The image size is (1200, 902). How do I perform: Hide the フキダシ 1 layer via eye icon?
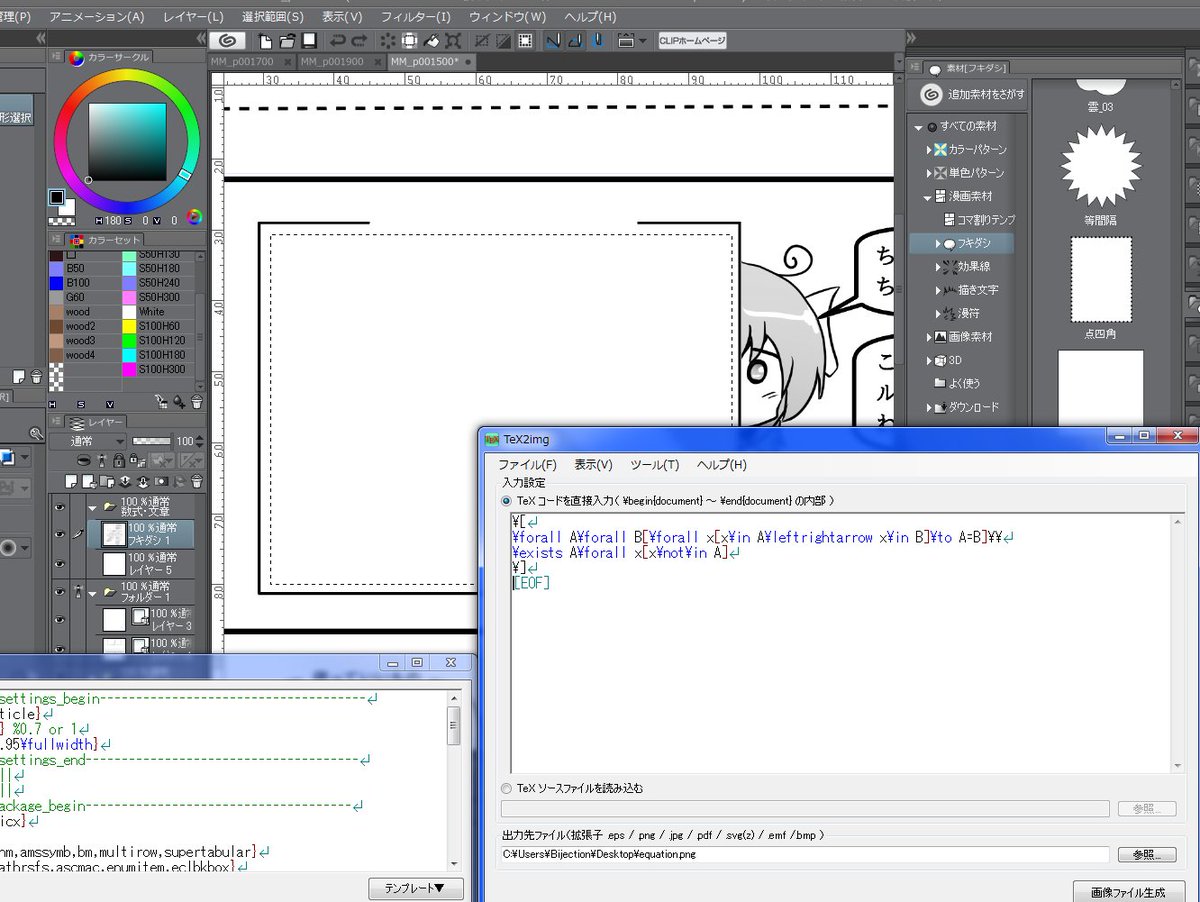click(59, 534)
